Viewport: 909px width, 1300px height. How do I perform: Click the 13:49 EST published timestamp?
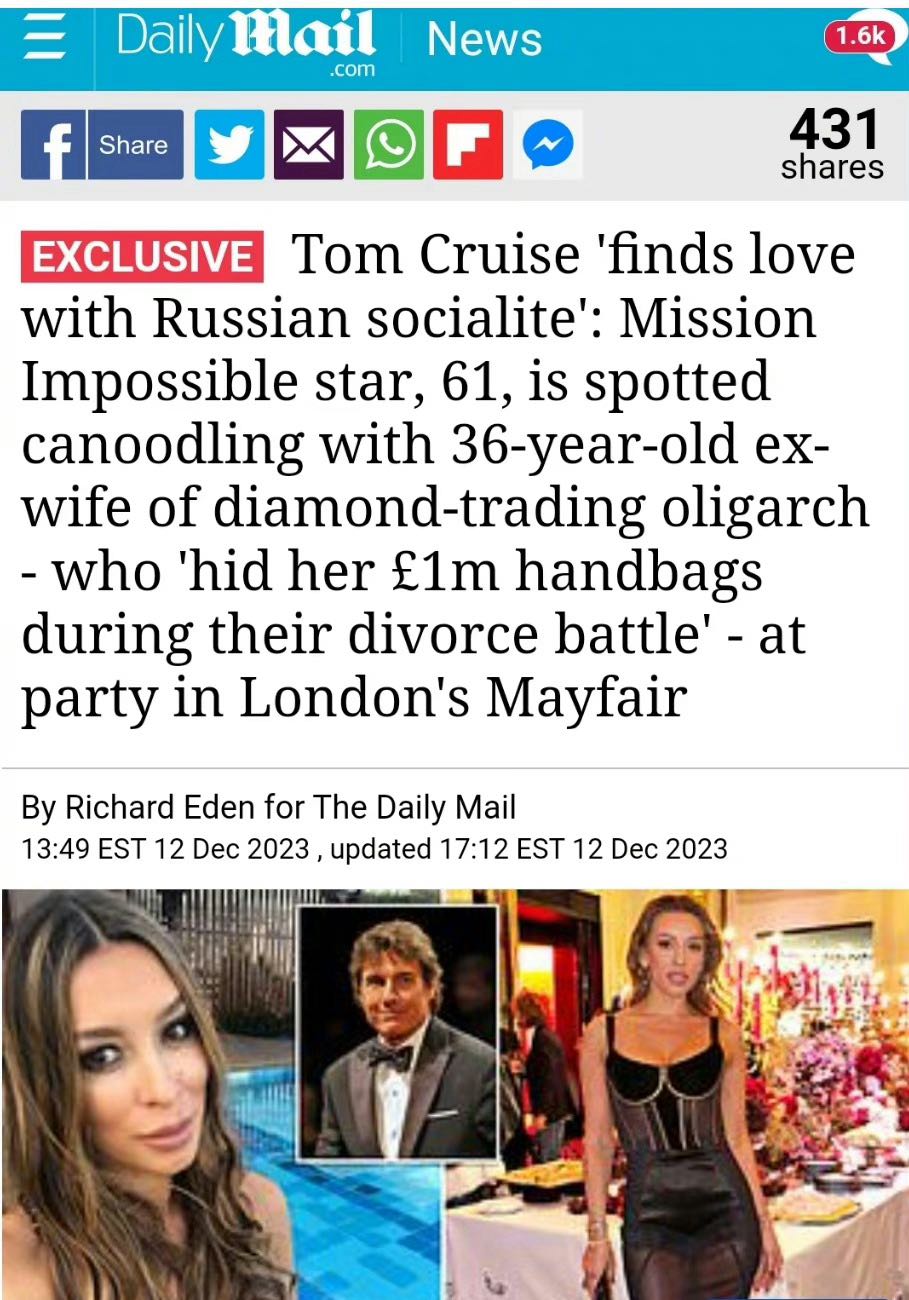click(165, 849)
